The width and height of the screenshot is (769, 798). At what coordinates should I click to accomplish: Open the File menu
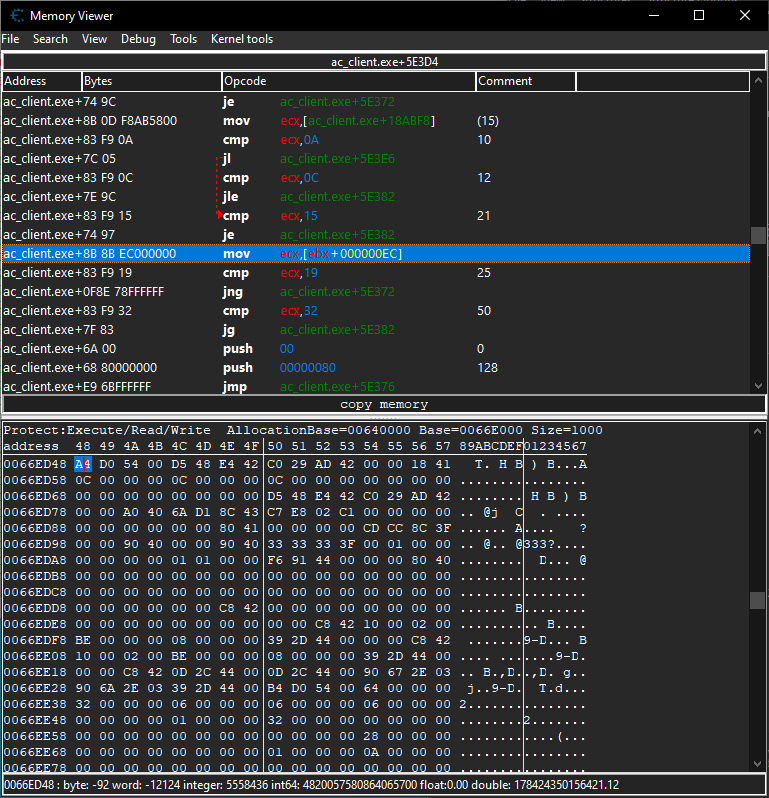pos(10,39)
